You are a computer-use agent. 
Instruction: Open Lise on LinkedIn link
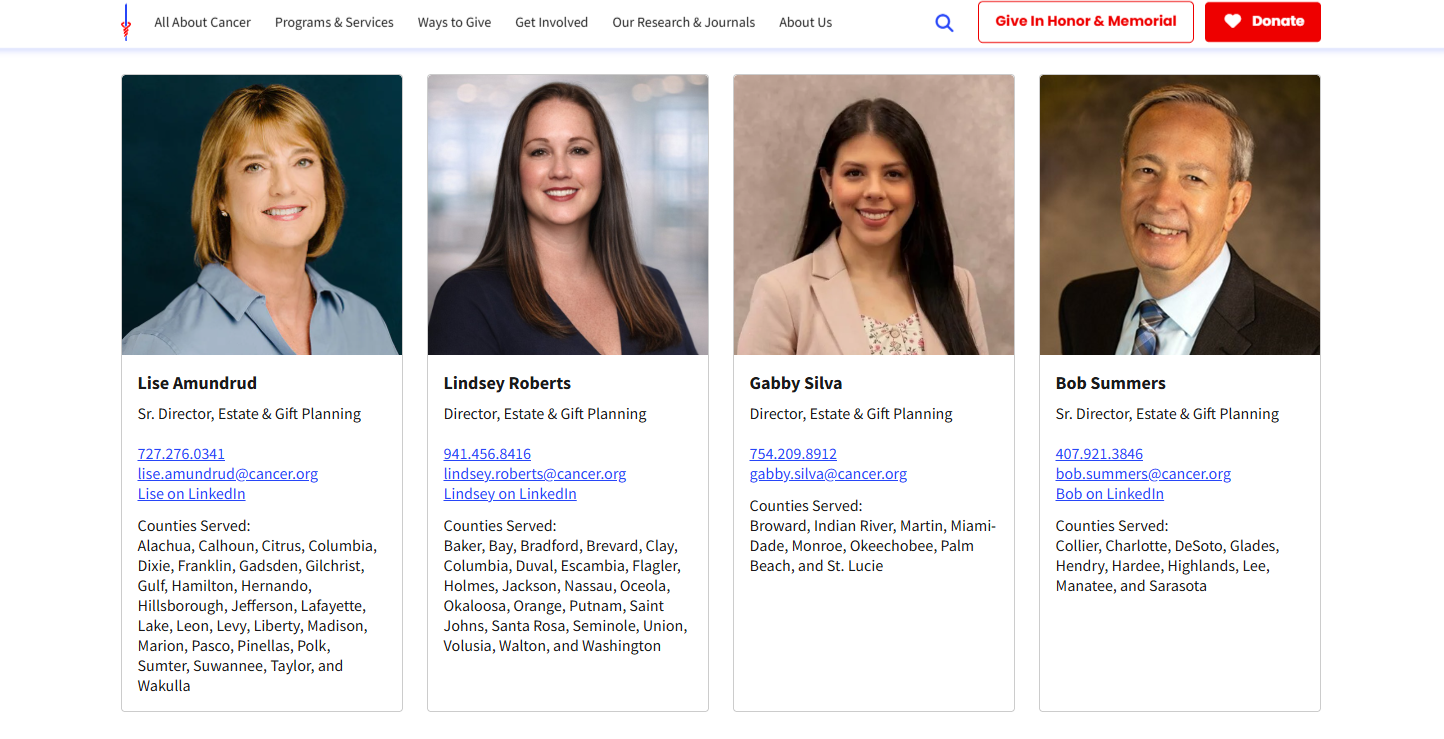pyautogui.click(x=192, y=494)
